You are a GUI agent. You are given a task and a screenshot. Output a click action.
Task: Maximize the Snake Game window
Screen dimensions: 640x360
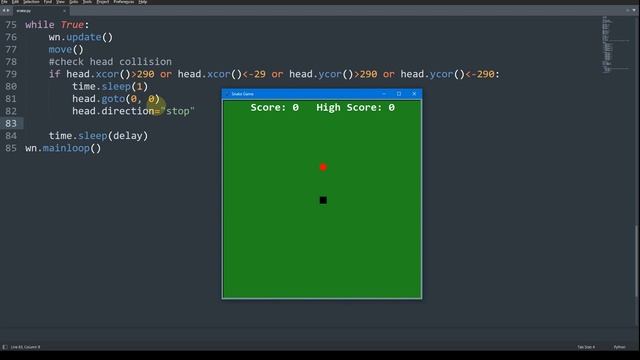click(x=399, y=94)
